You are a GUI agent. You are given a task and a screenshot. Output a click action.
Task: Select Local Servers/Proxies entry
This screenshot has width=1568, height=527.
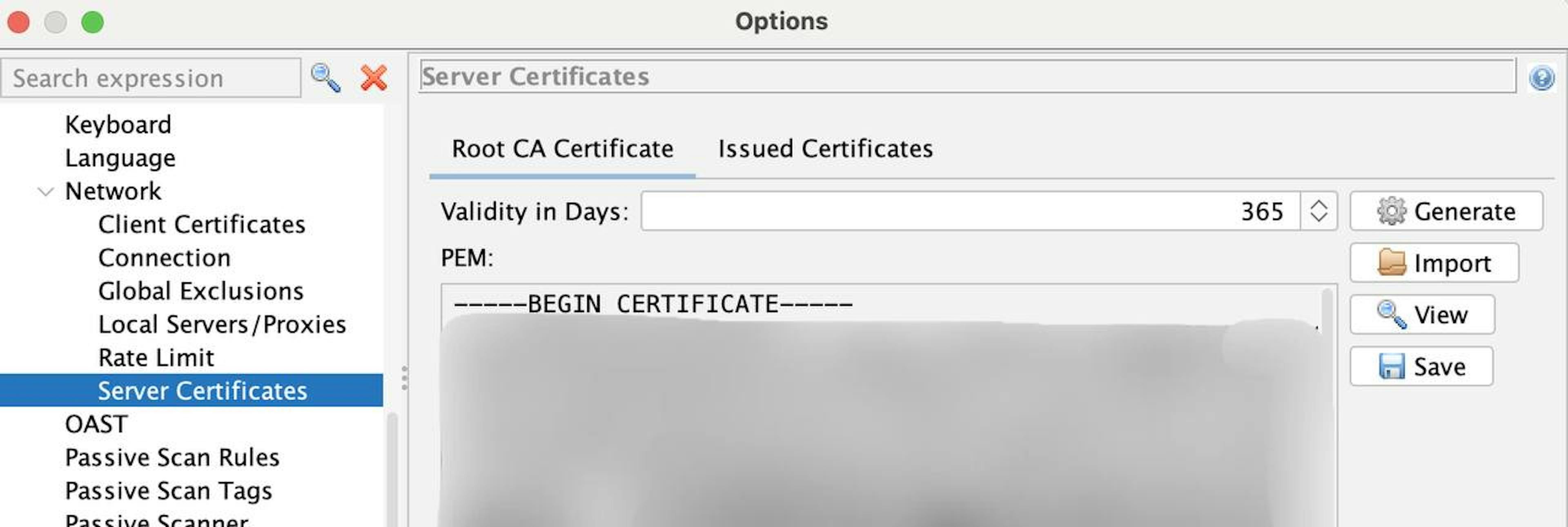point(222,325)
